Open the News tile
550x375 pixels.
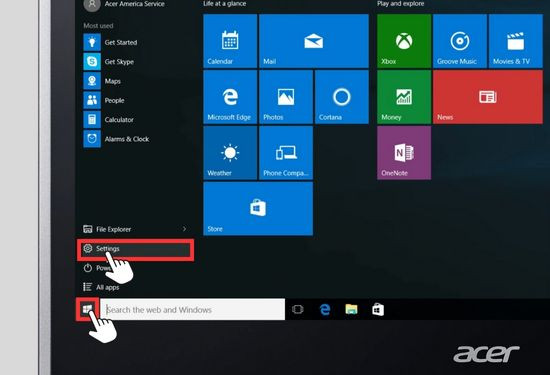pyautogui.click(x=488, y=97)
